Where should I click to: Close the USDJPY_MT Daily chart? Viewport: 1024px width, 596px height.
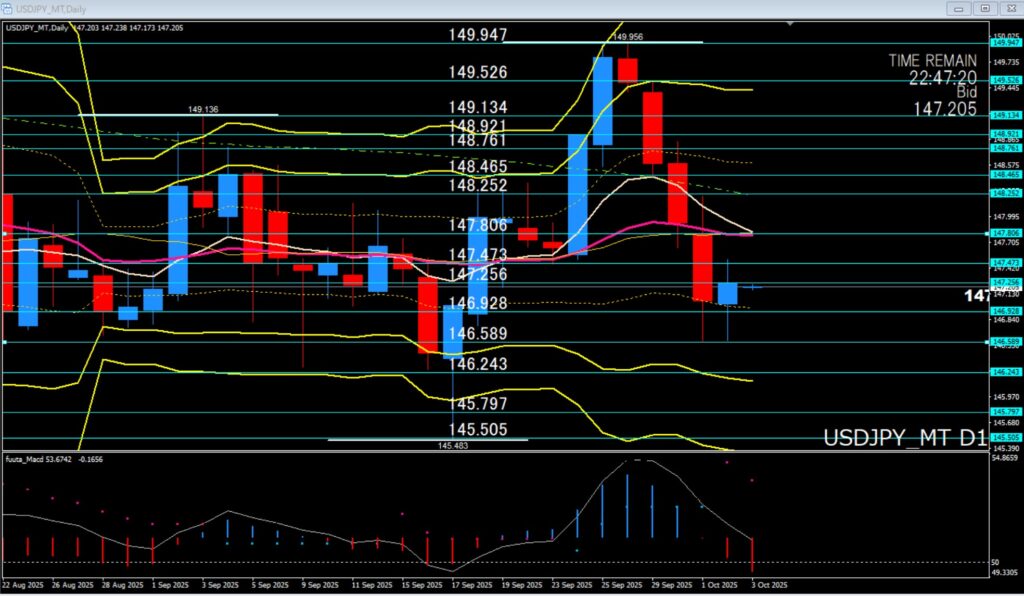coord(1008,8)
